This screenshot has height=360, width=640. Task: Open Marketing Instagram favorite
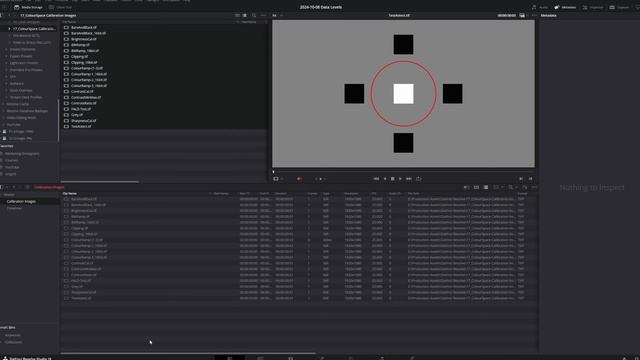(22, 154)
